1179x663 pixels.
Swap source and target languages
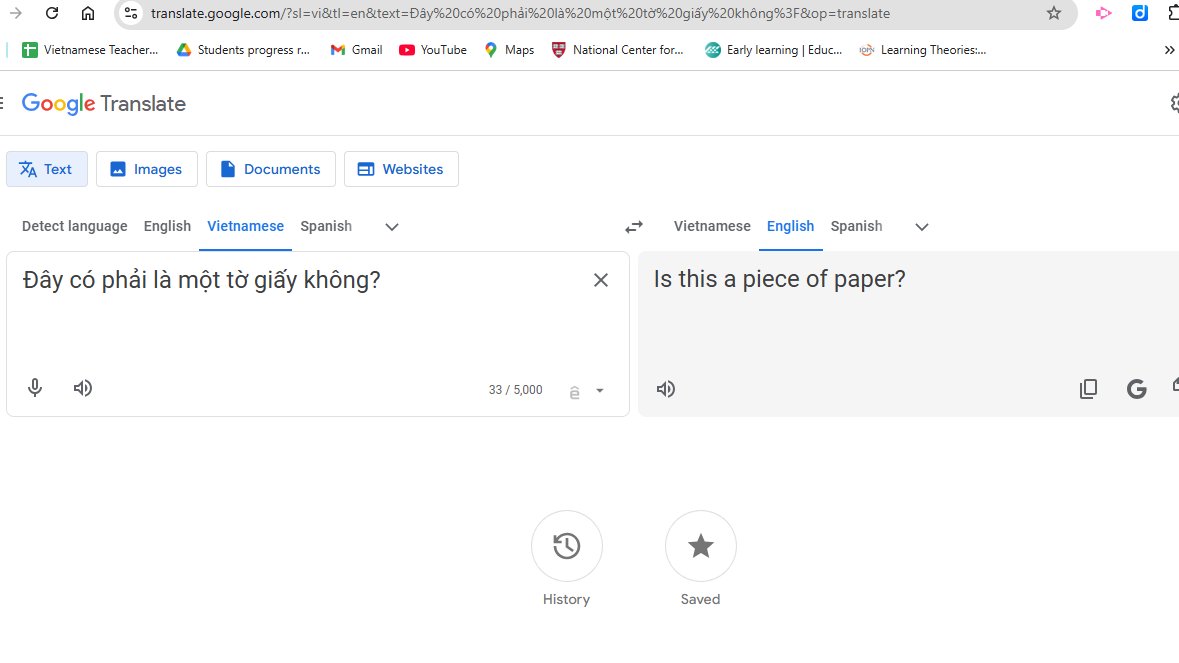click(x=634, y=227)
